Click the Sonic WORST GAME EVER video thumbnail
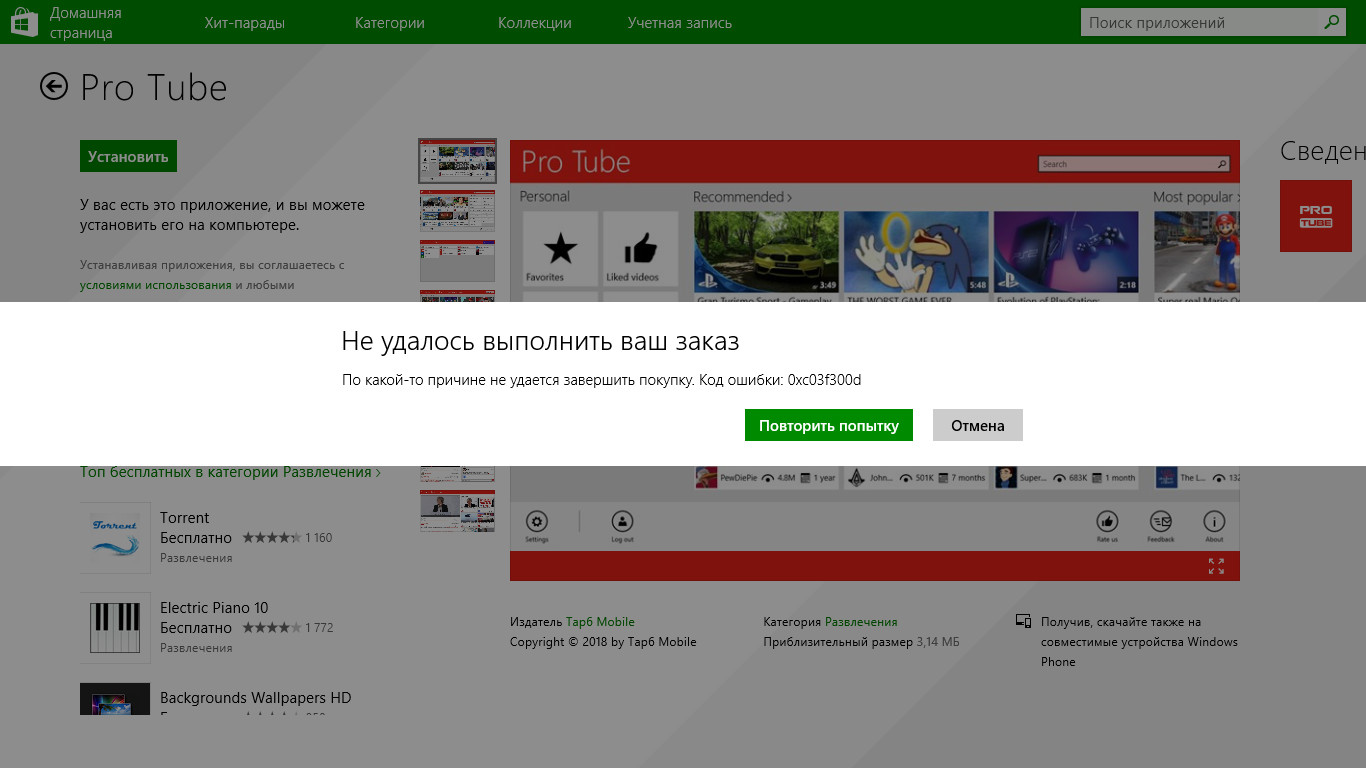Screen dimensions: 1366x768 tap(916, 250)
